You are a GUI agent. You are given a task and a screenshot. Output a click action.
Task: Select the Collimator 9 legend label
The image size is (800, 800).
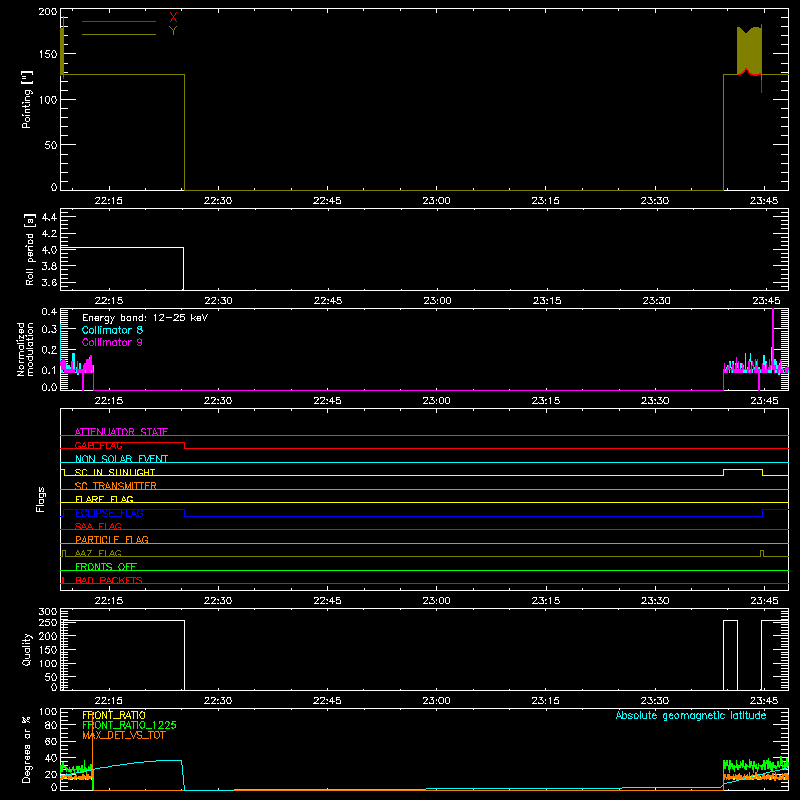coord(112,342)
